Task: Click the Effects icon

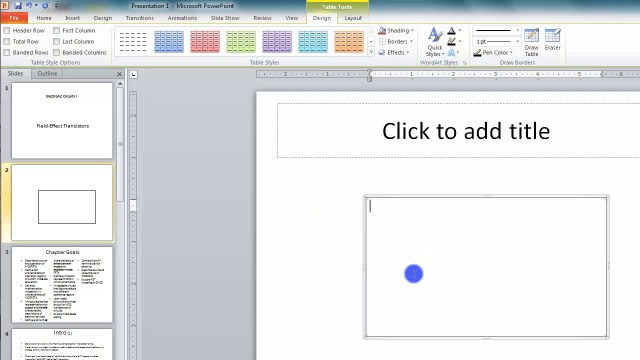Action: (382, 52)
